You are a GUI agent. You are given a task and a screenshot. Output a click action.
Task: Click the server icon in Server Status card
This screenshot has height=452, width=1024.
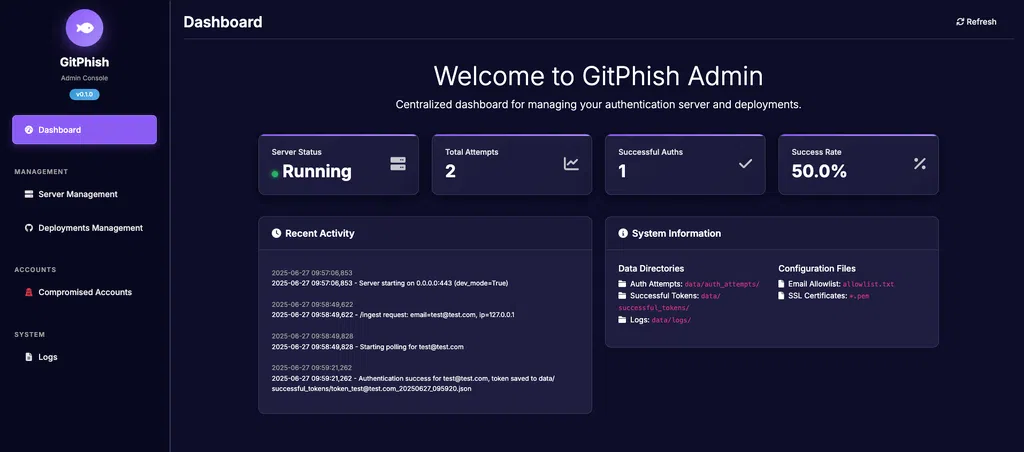(x=398, y=163)
